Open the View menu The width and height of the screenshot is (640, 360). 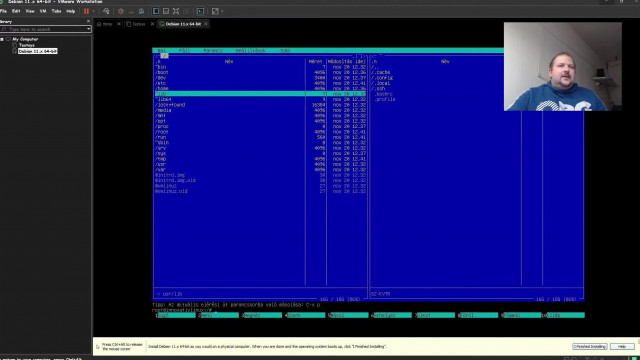(30, 11)
